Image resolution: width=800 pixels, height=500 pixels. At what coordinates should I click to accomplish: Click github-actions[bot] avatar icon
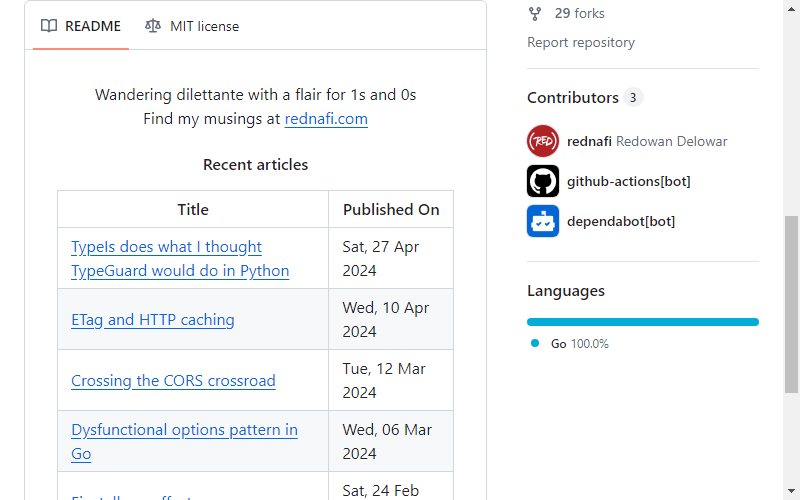click(x=543, y=181)
